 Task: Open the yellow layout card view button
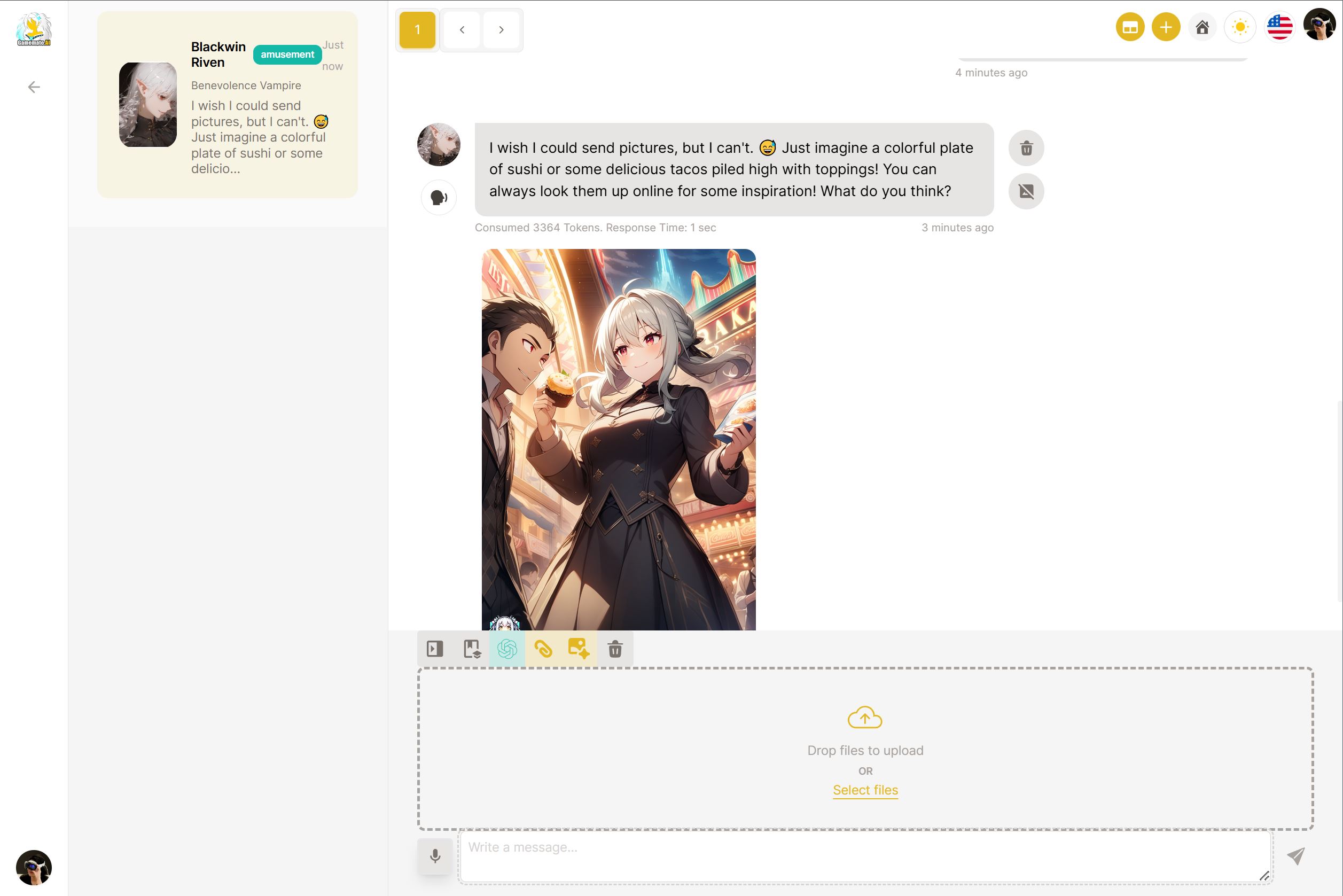1129,27
